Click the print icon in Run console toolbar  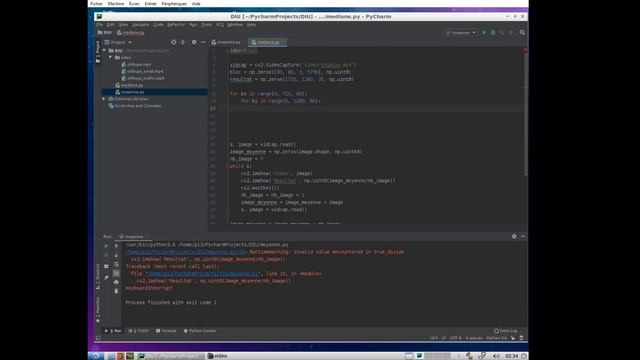point(116,282)
